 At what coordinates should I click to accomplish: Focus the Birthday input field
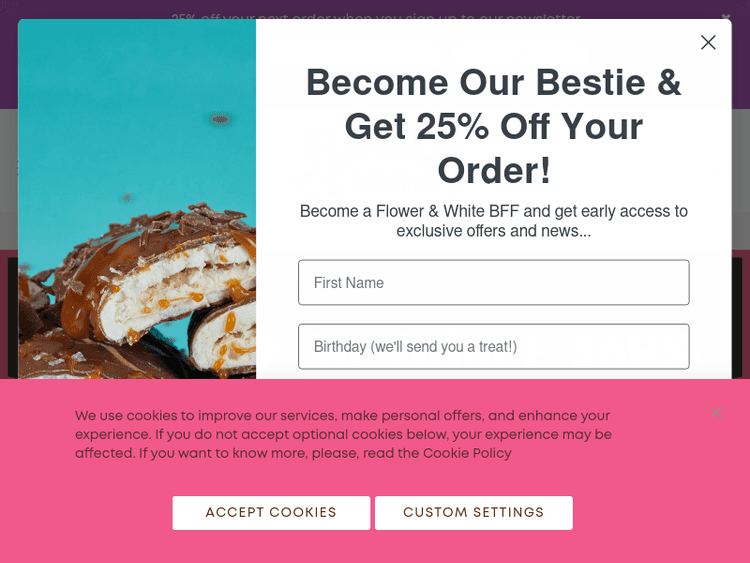coord(494,347)
